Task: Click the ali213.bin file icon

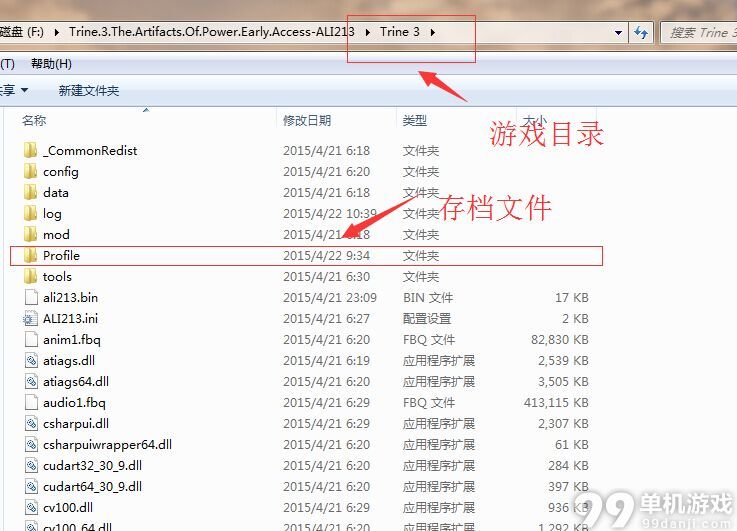Action: (31, 297)
